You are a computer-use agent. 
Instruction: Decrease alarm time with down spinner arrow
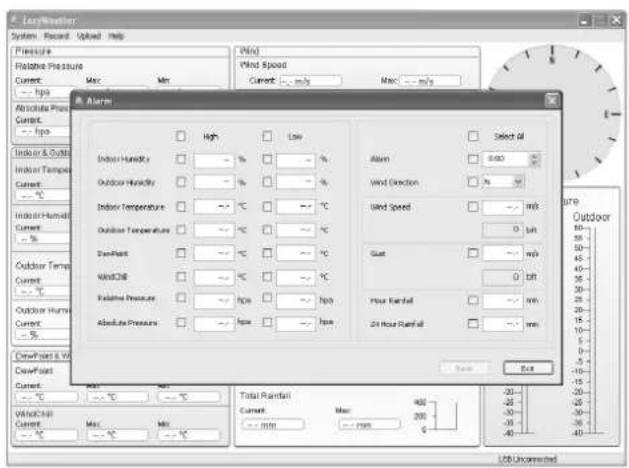coord(534,163)
